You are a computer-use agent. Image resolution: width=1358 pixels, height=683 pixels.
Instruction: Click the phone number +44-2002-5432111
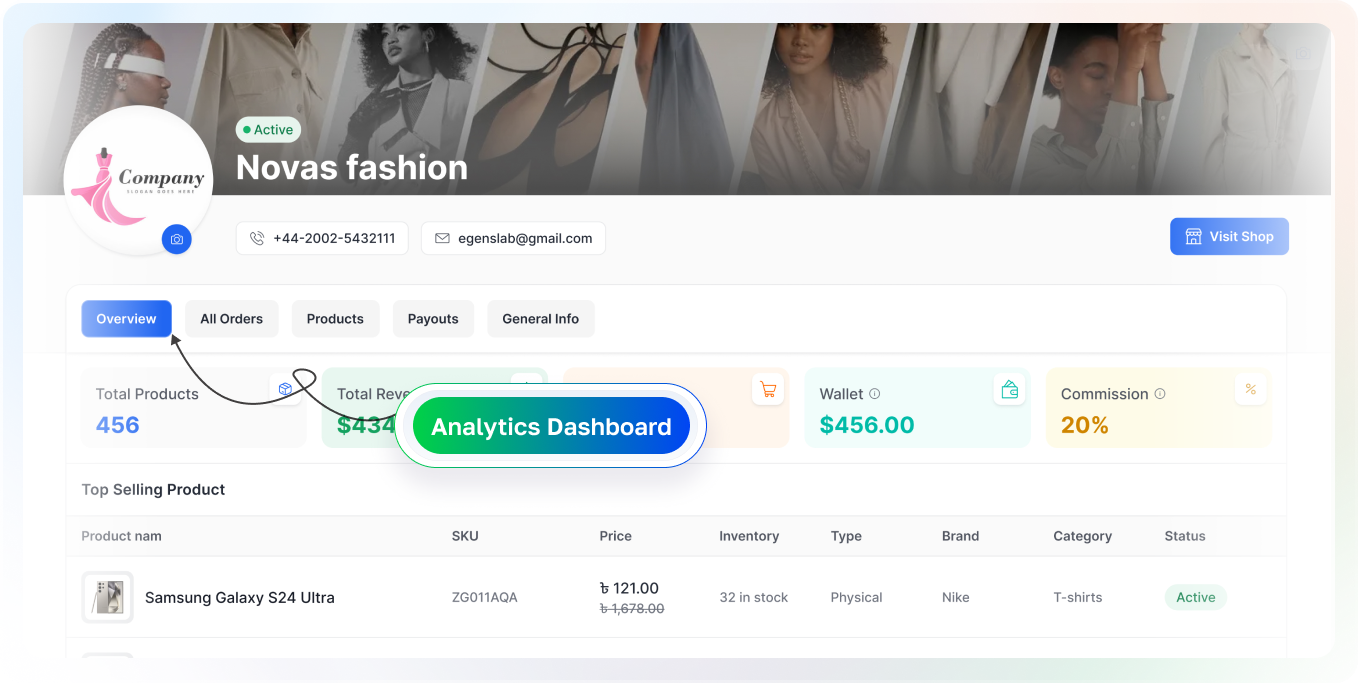pyautogui.click(x=322, y=238)
